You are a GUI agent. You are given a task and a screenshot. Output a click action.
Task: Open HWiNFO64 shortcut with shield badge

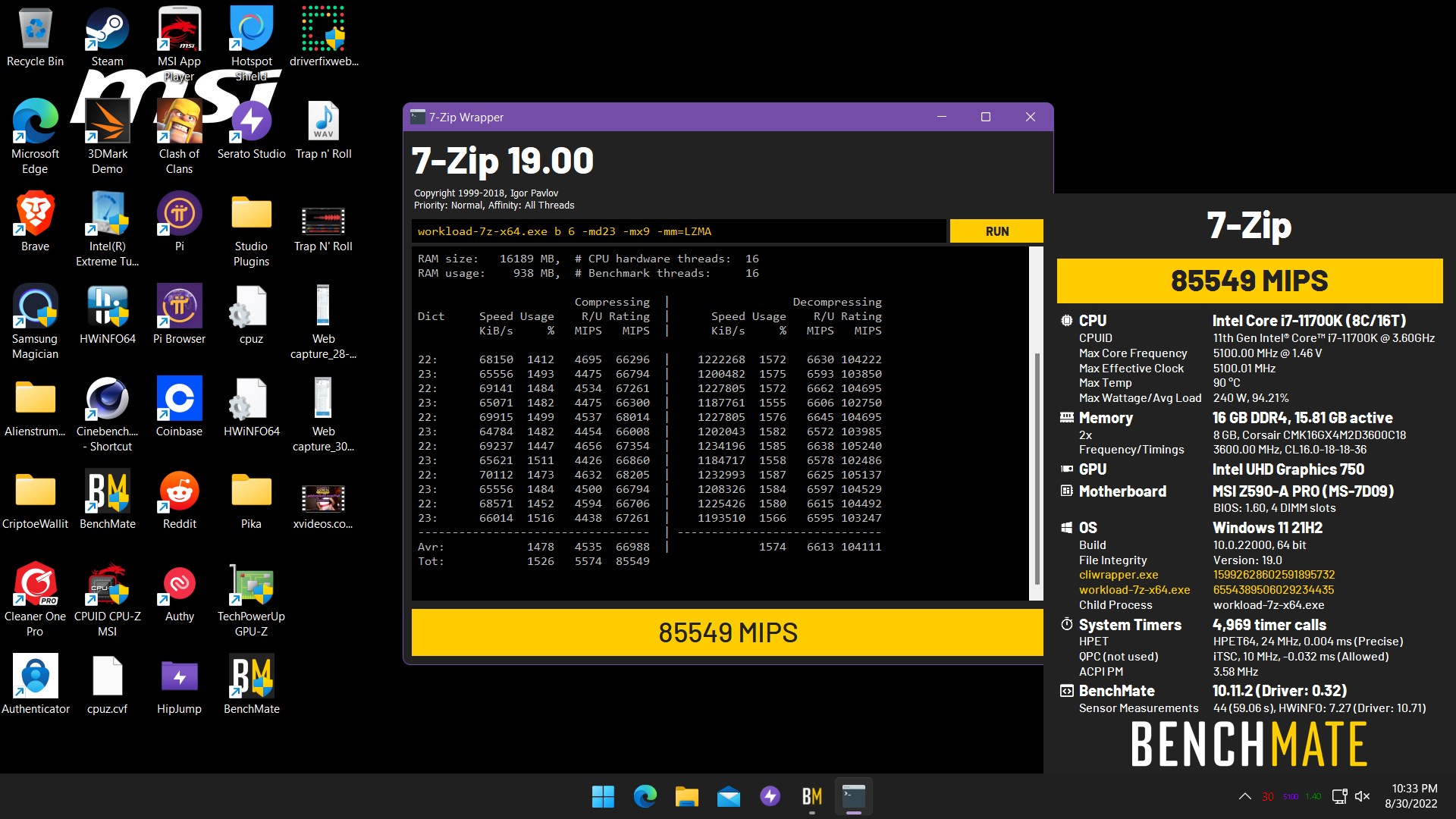click(107, 314)
